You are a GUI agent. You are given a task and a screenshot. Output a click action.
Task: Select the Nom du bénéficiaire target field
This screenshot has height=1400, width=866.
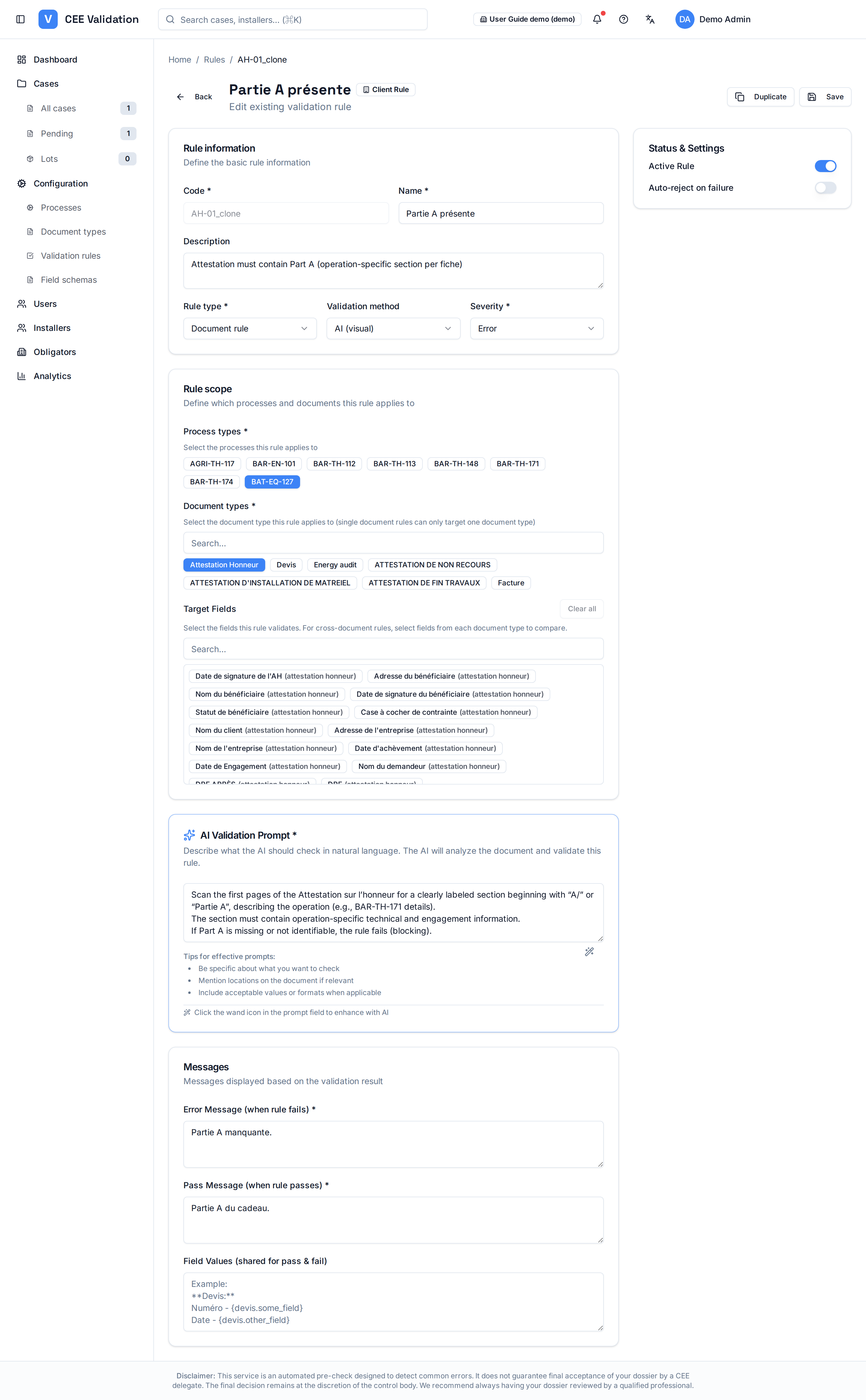[267, 694]
